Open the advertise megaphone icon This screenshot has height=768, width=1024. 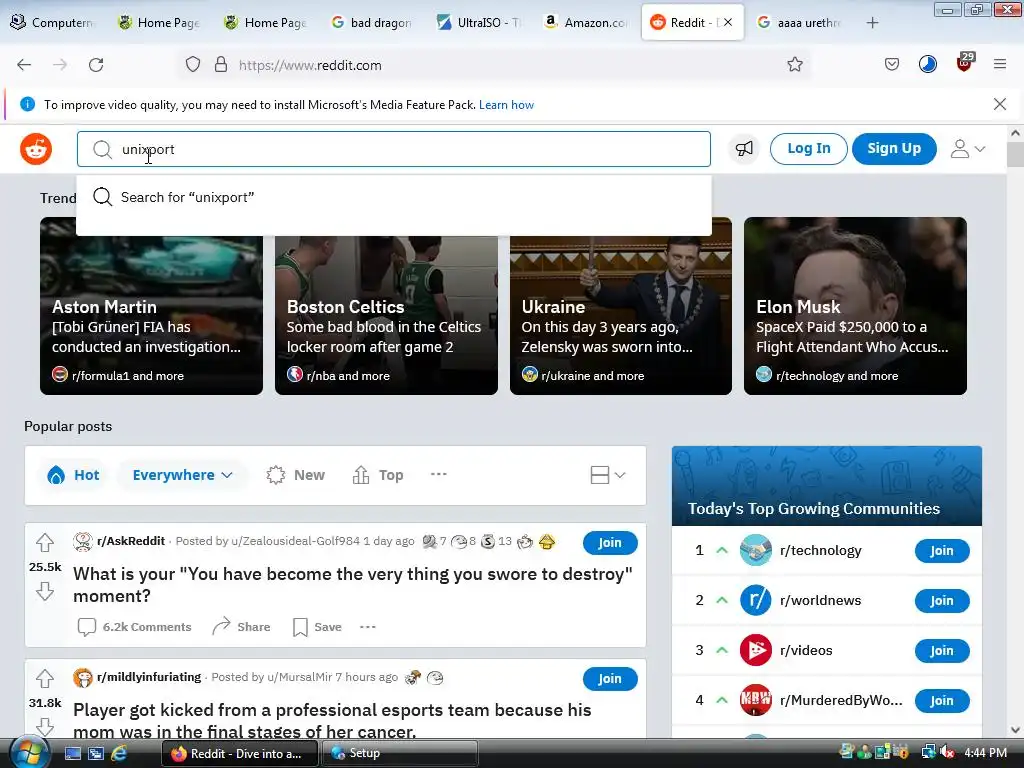pos(744,149)
